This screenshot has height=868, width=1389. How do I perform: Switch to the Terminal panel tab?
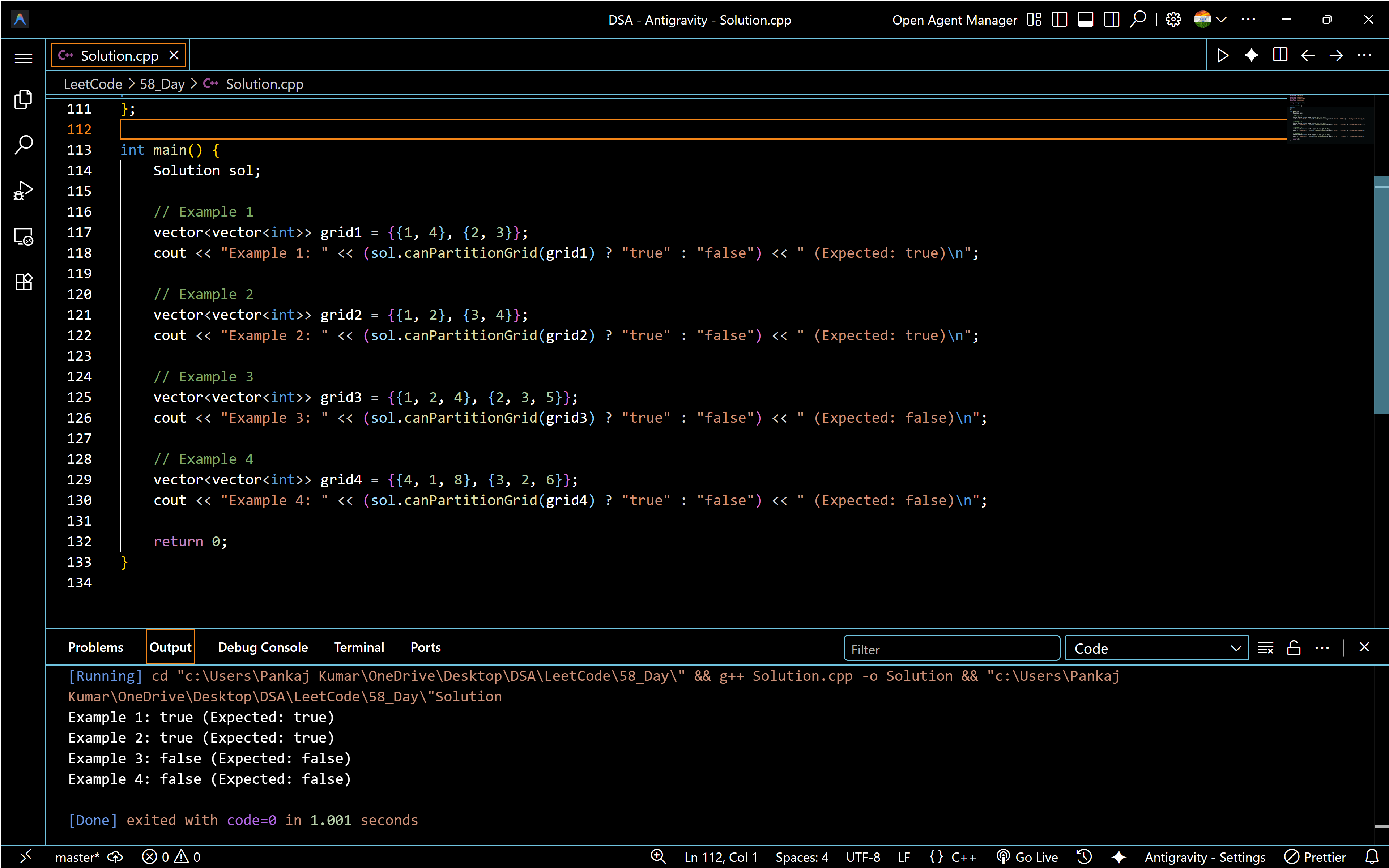(x=359, y=647)
